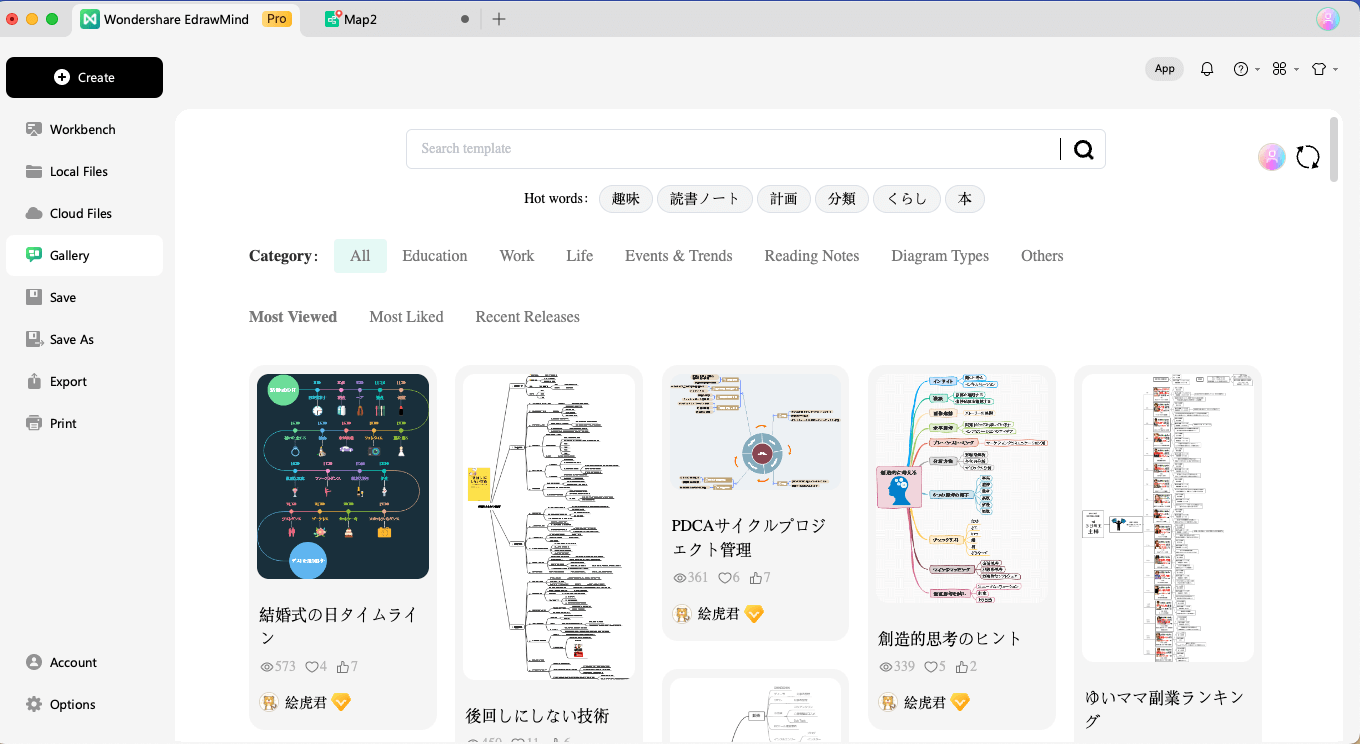Click the refresh arrows icon
This screenshot has width=1360, height=744.
click(1308, 157)
